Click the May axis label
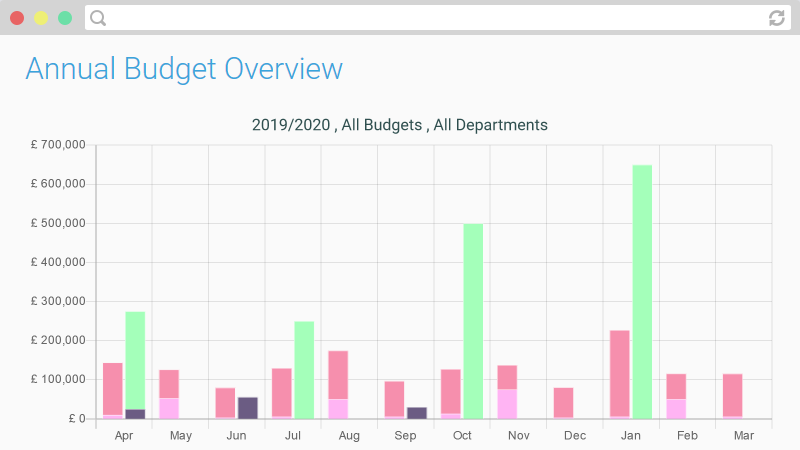This screenshot has height=450, width=800. pyautogui.click(x=181, y=436)
